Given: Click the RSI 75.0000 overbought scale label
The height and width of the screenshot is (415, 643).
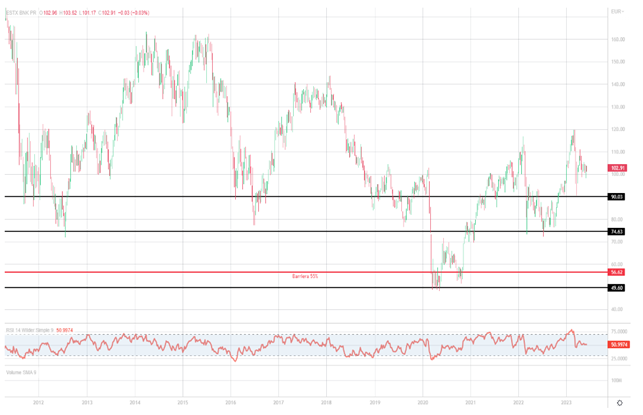Looking at the screenshot, I should tap(619, 331).
